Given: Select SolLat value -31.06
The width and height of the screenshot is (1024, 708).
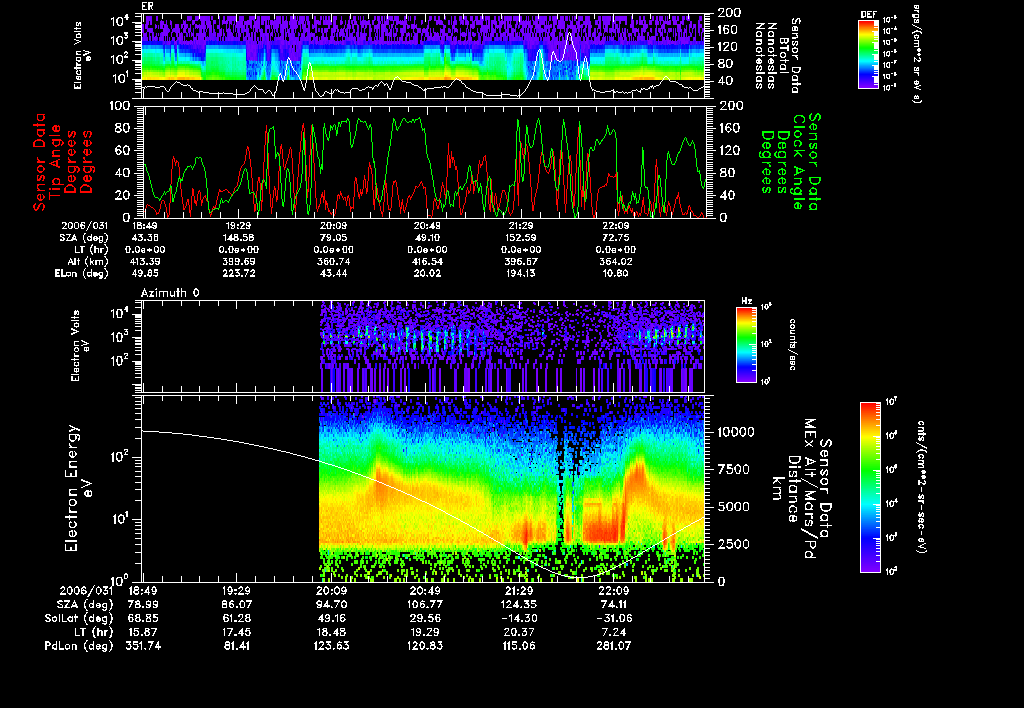Looking at the screenshot, I should 614,619.
